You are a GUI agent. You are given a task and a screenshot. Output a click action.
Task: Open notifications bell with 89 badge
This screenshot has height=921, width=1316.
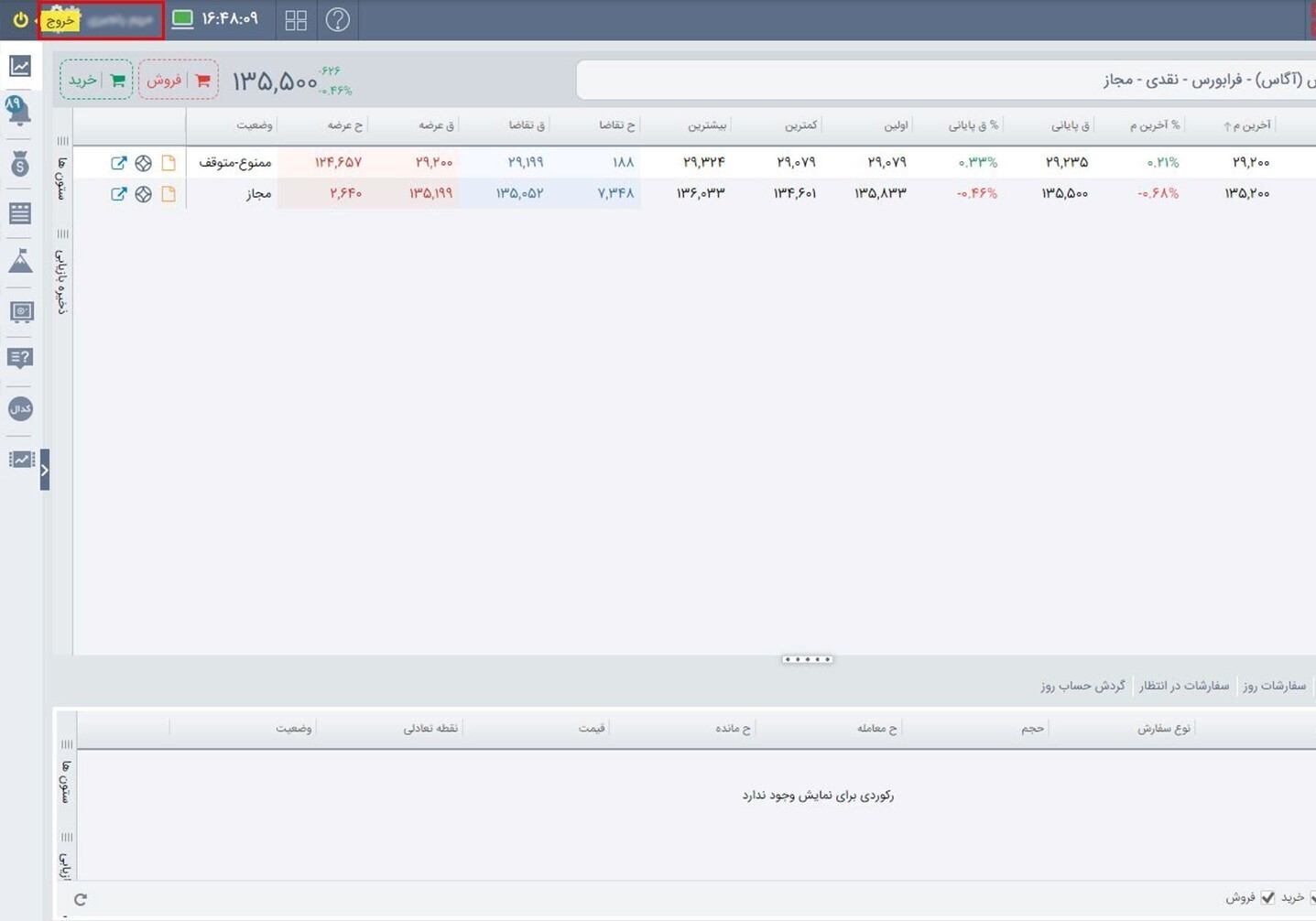coord(19,111)
